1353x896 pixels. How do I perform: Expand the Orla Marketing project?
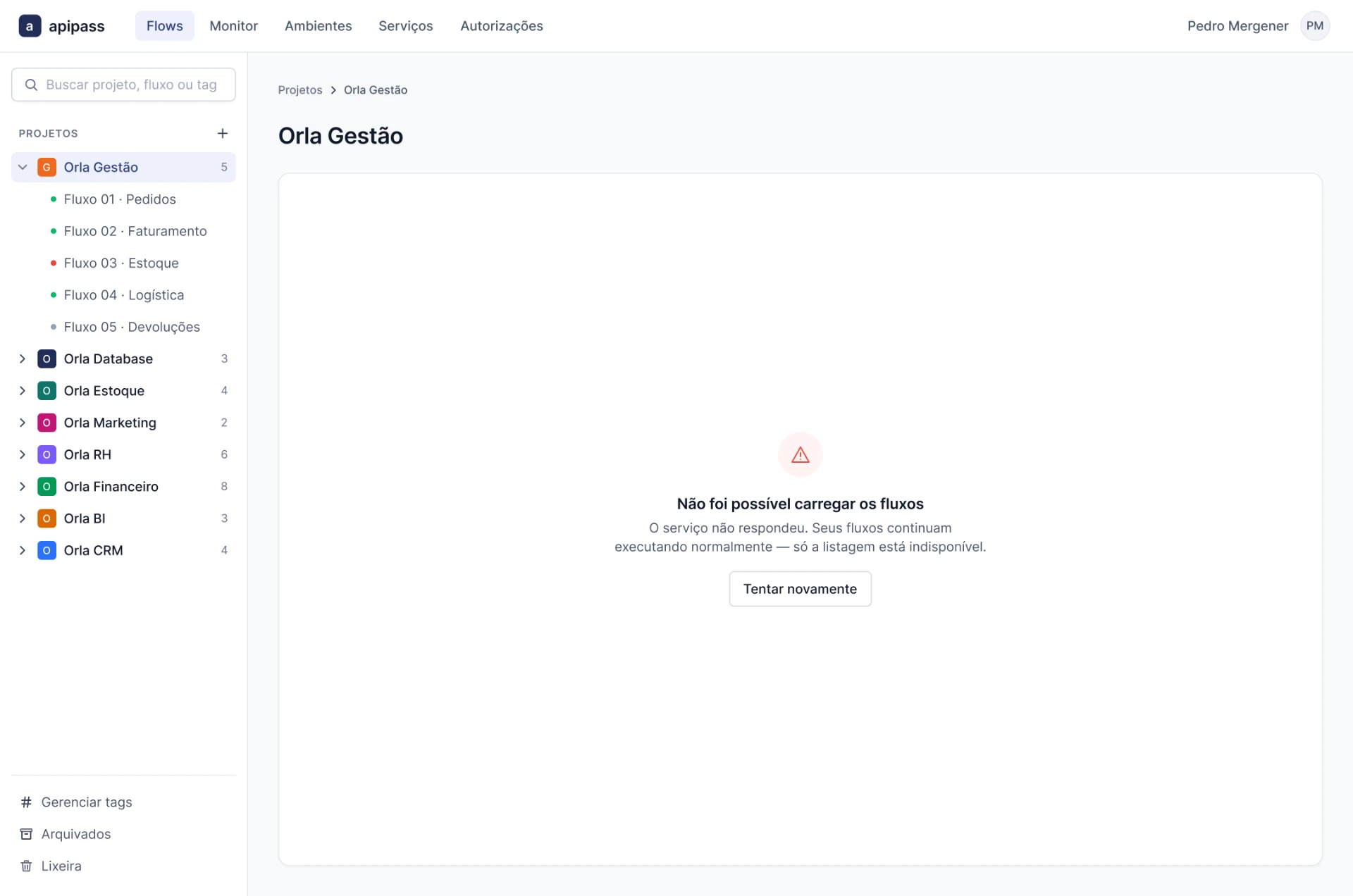(23, 423)
